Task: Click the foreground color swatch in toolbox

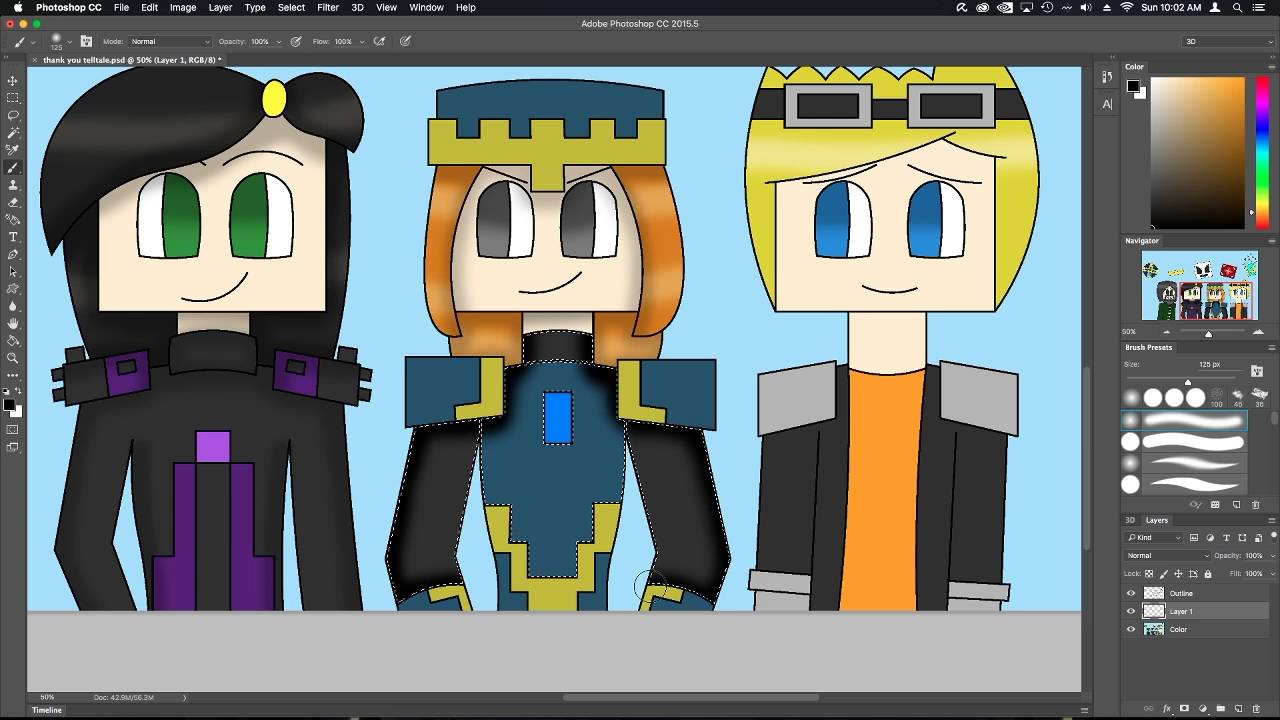Action: 7,405
